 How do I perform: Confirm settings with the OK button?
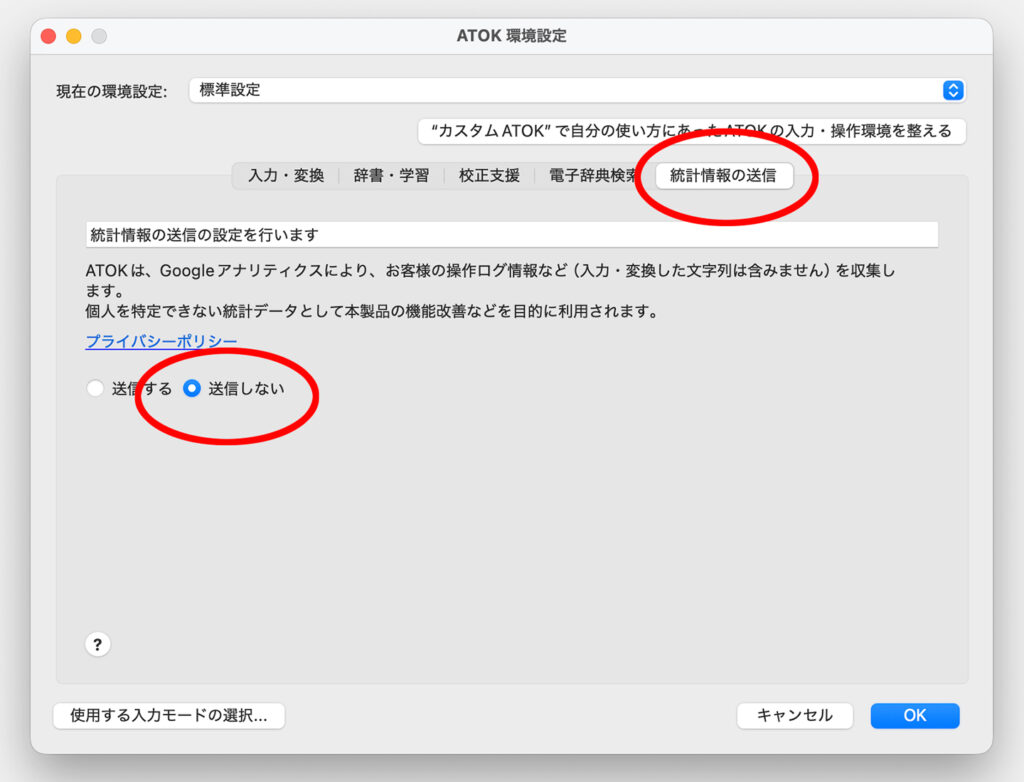tap(915, 715)
